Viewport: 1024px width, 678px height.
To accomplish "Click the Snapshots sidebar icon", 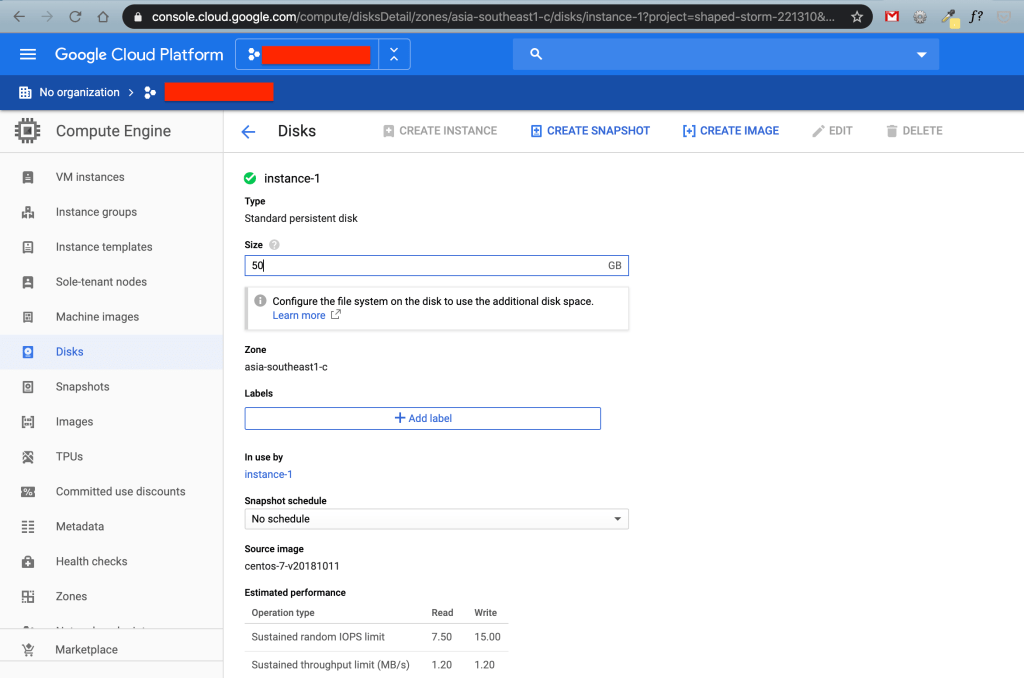I will coord(28,387).
